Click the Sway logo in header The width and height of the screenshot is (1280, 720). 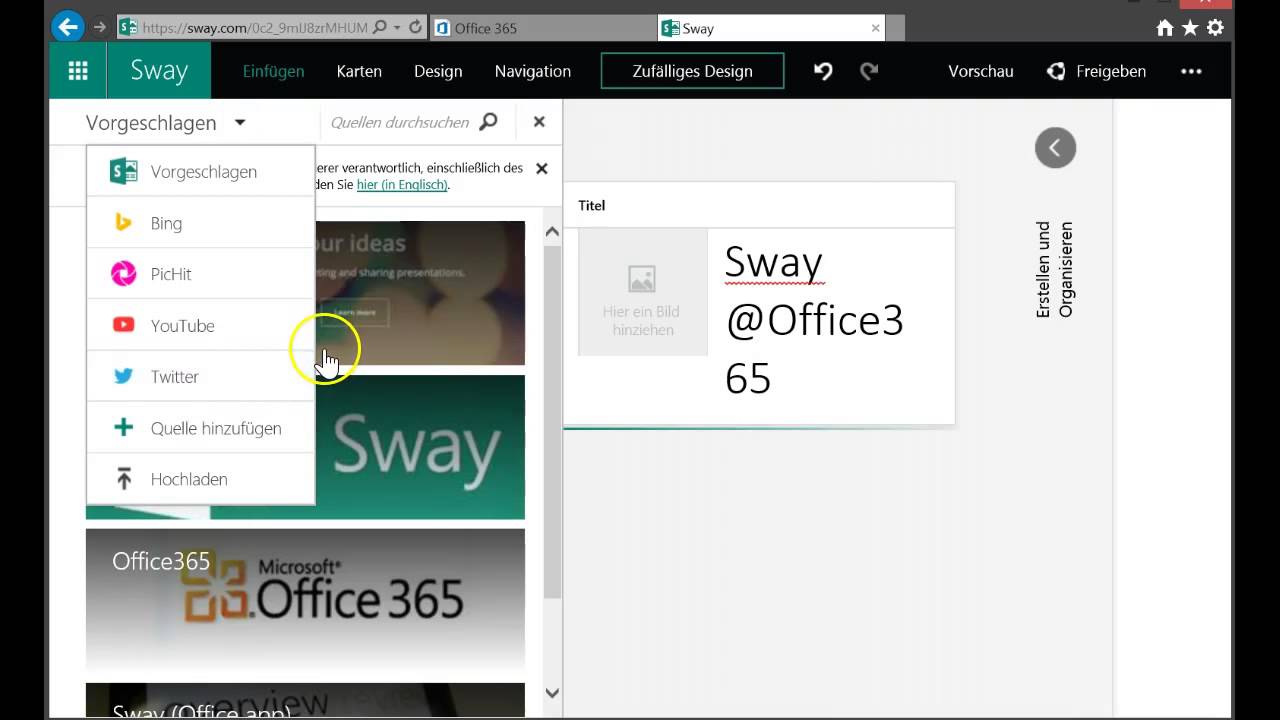pyautogui.click(x=159, y=71)
